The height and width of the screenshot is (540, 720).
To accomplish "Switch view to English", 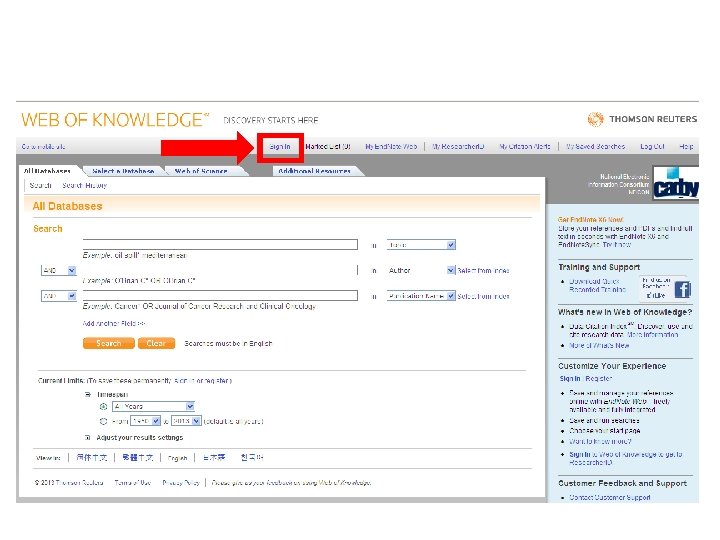I will click(177, 458).
